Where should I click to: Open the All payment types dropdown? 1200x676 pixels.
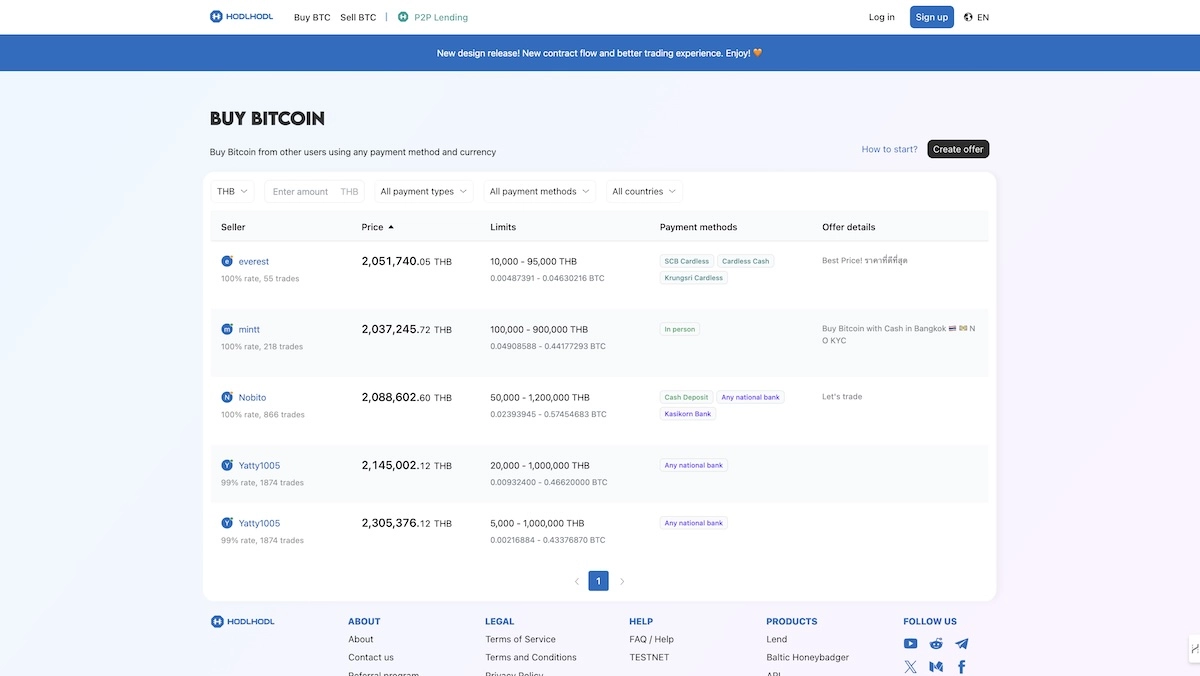(424, 191)
